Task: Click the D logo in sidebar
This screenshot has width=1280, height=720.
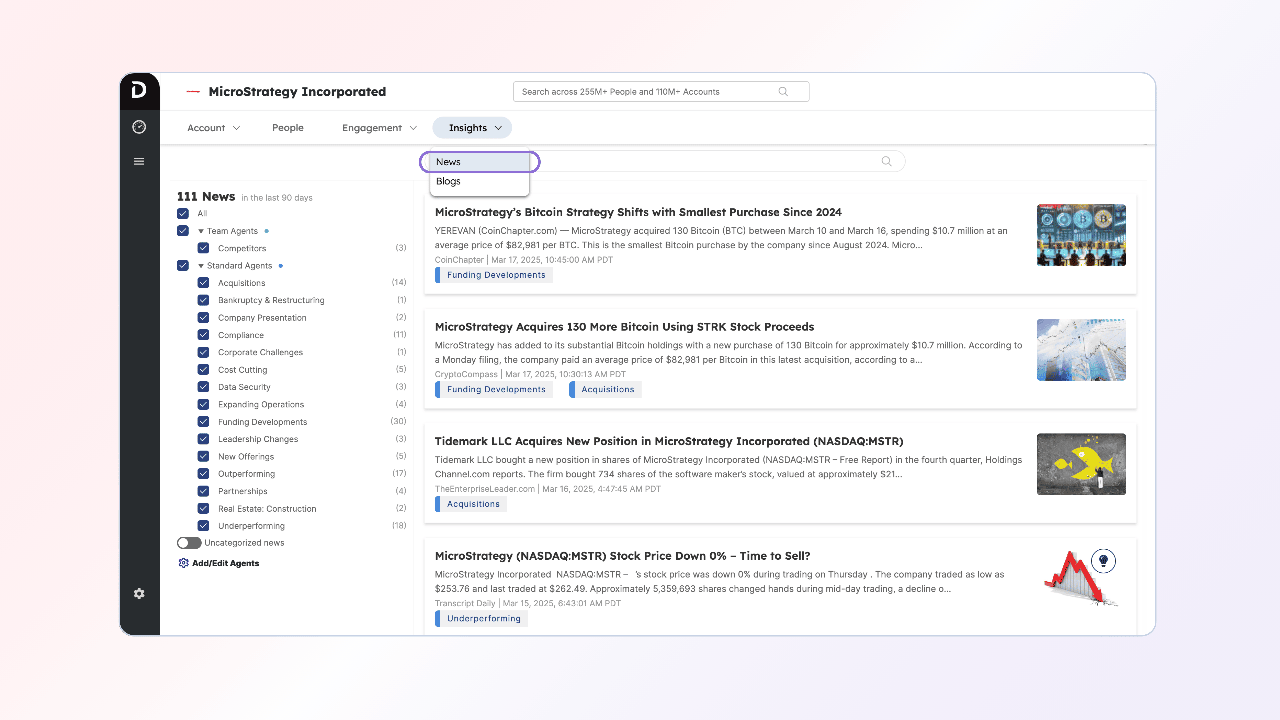Action: click(139, 91)
